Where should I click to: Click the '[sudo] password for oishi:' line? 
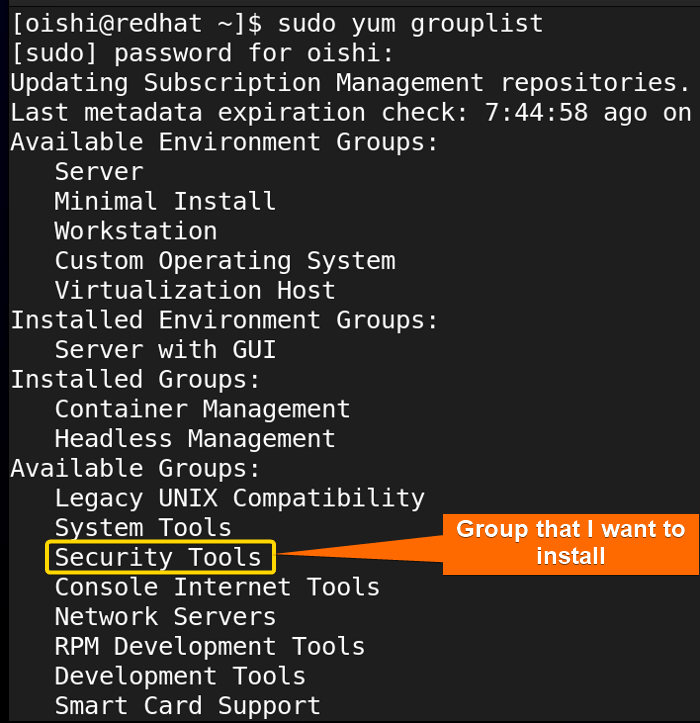202,53
